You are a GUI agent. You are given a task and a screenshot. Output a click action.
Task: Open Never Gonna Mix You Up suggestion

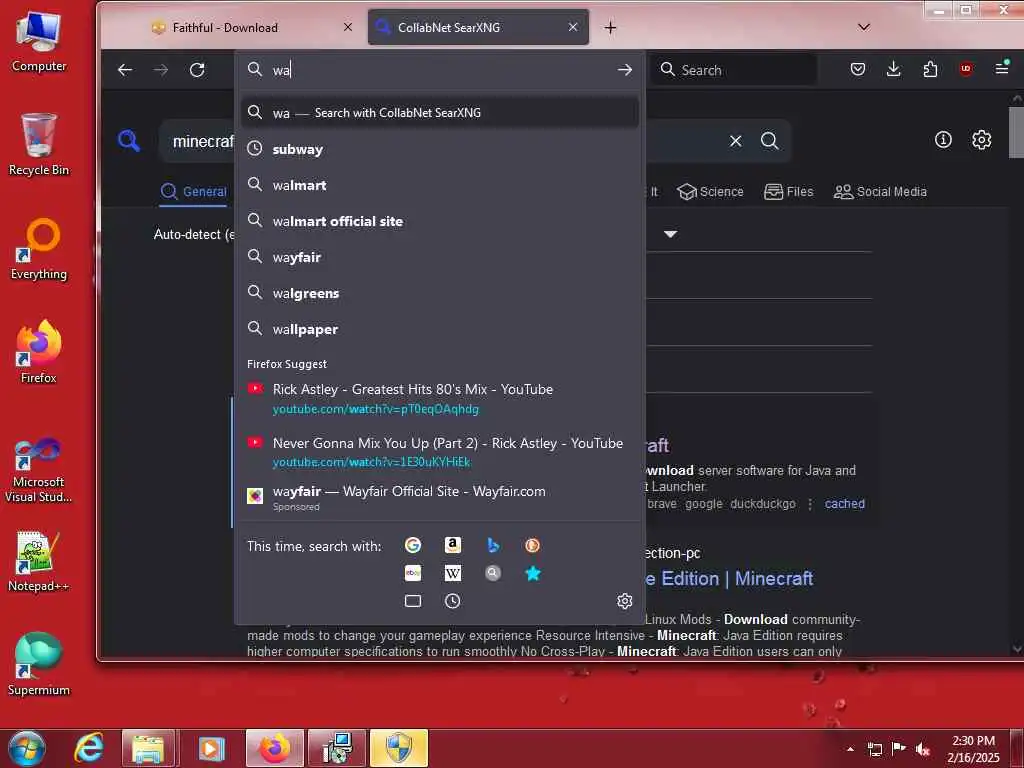coord(440,452)
